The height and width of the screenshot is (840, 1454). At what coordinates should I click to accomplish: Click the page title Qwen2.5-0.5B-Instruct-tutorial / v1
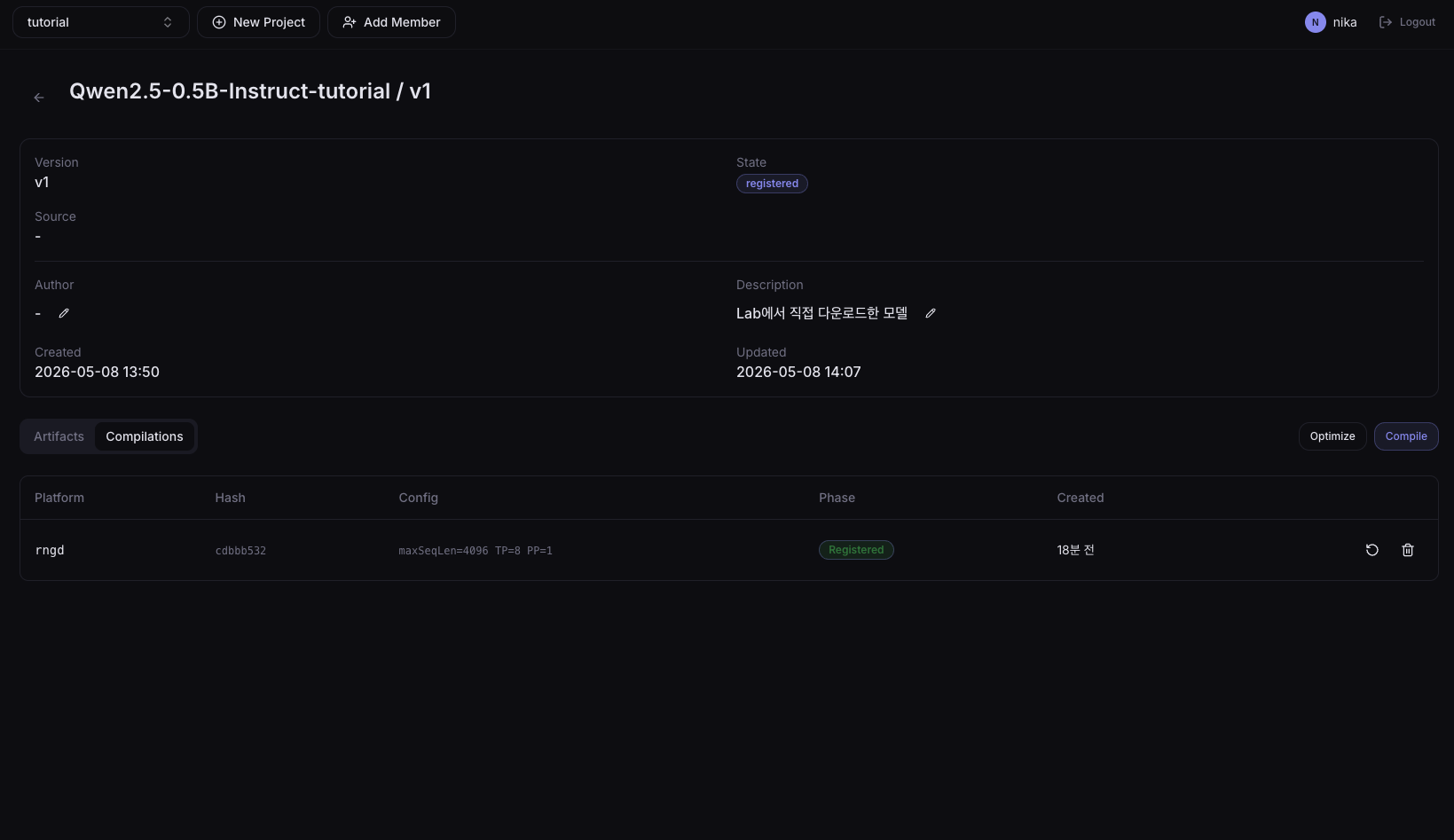click(x=250, y=91)
